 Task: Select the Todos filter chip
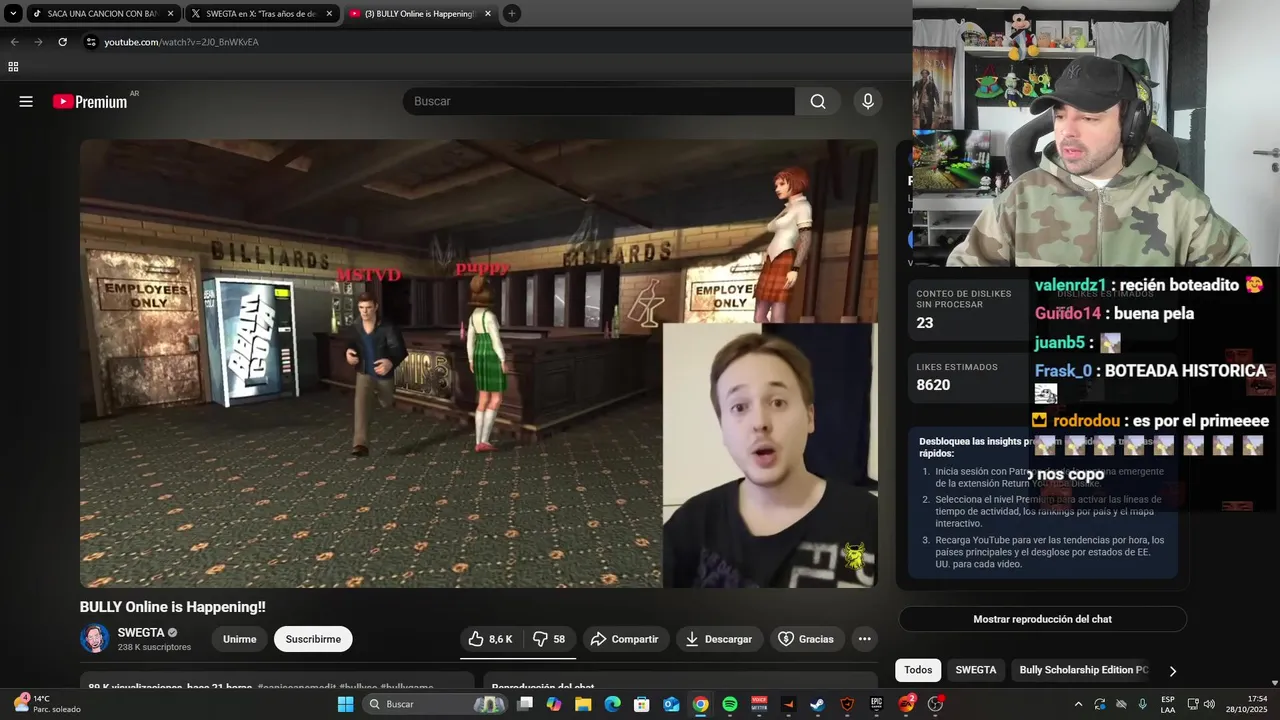pos(918,670)
